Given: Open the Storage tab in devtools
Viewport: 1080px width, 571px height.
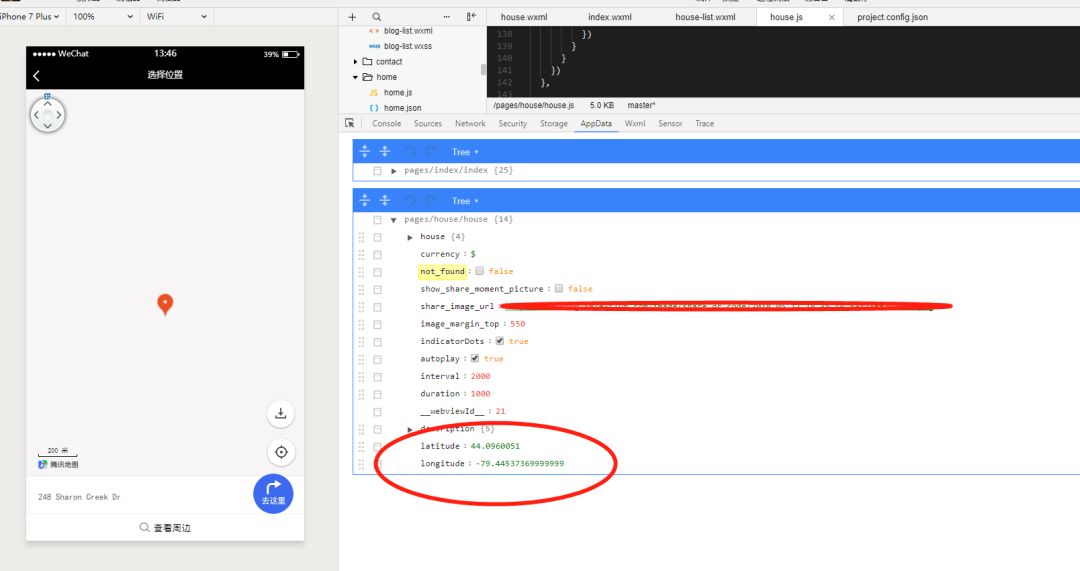Looking at the screenshot, I should (x=554, y=123).
